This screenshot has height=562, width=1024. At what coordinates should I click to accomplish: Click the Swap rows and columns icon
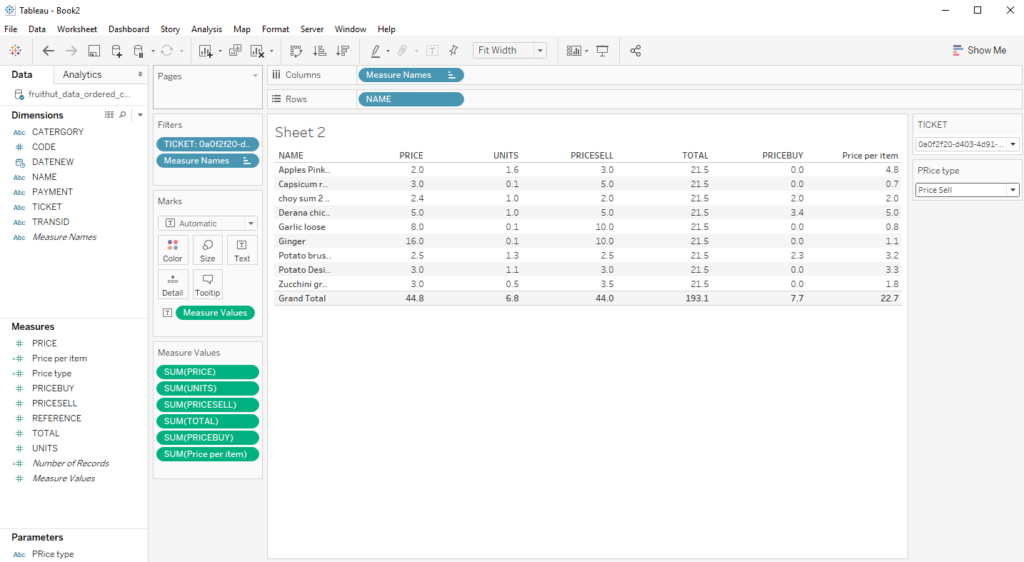click(x=296, y=50)
